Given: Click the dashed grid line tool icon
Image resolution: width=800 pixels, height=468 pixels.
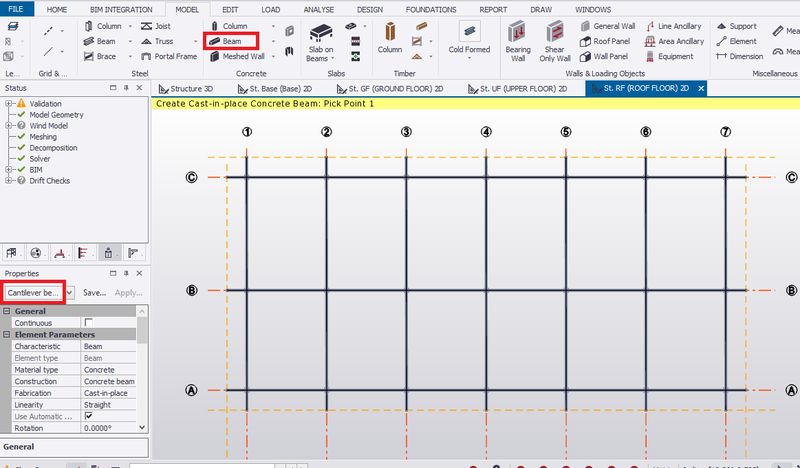Looking at the screenshot, I should (48, 31).
